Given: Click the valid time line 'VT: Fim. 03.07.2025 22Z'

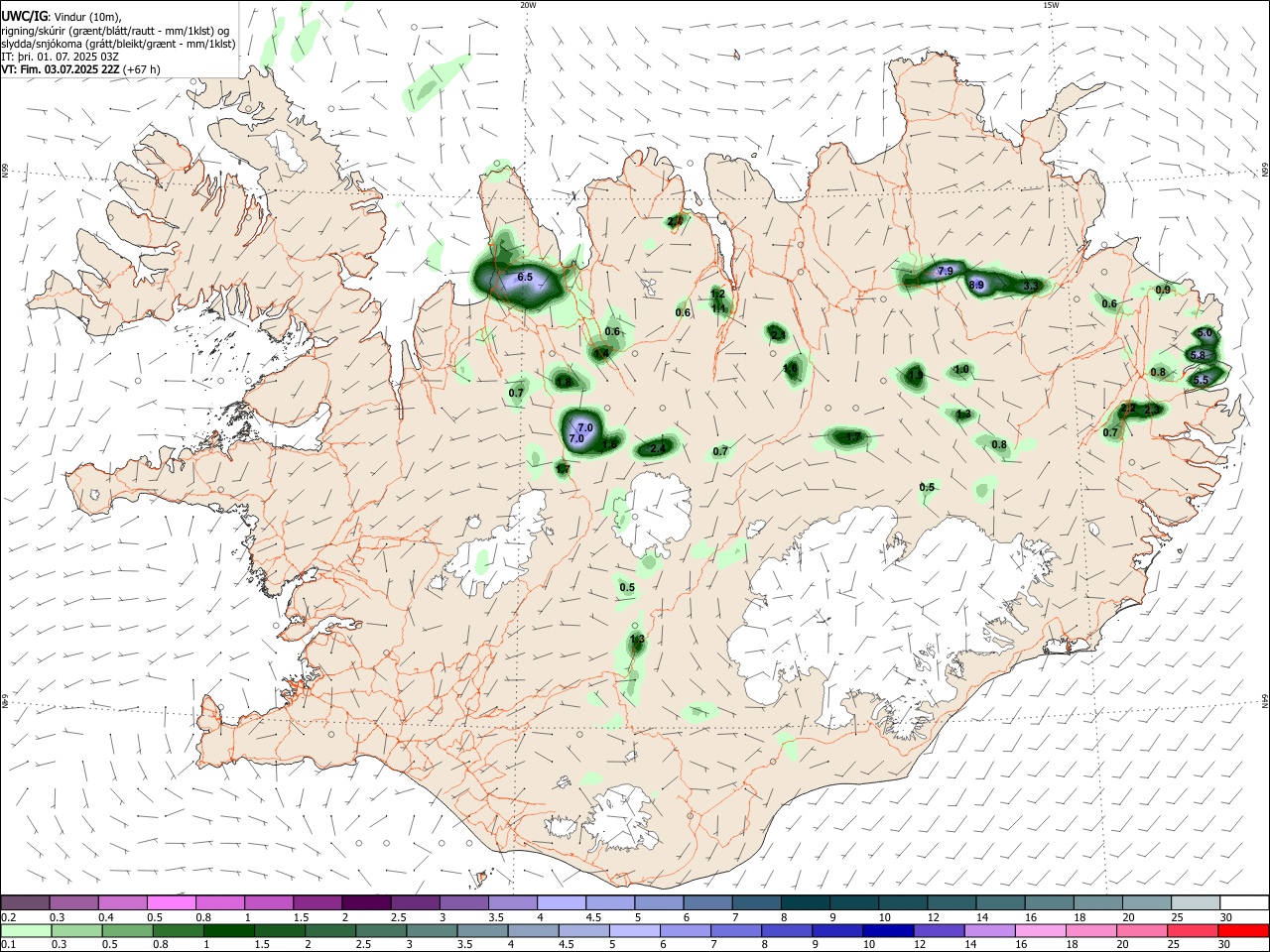Looking at the screenshot, I should coord(62,69).
